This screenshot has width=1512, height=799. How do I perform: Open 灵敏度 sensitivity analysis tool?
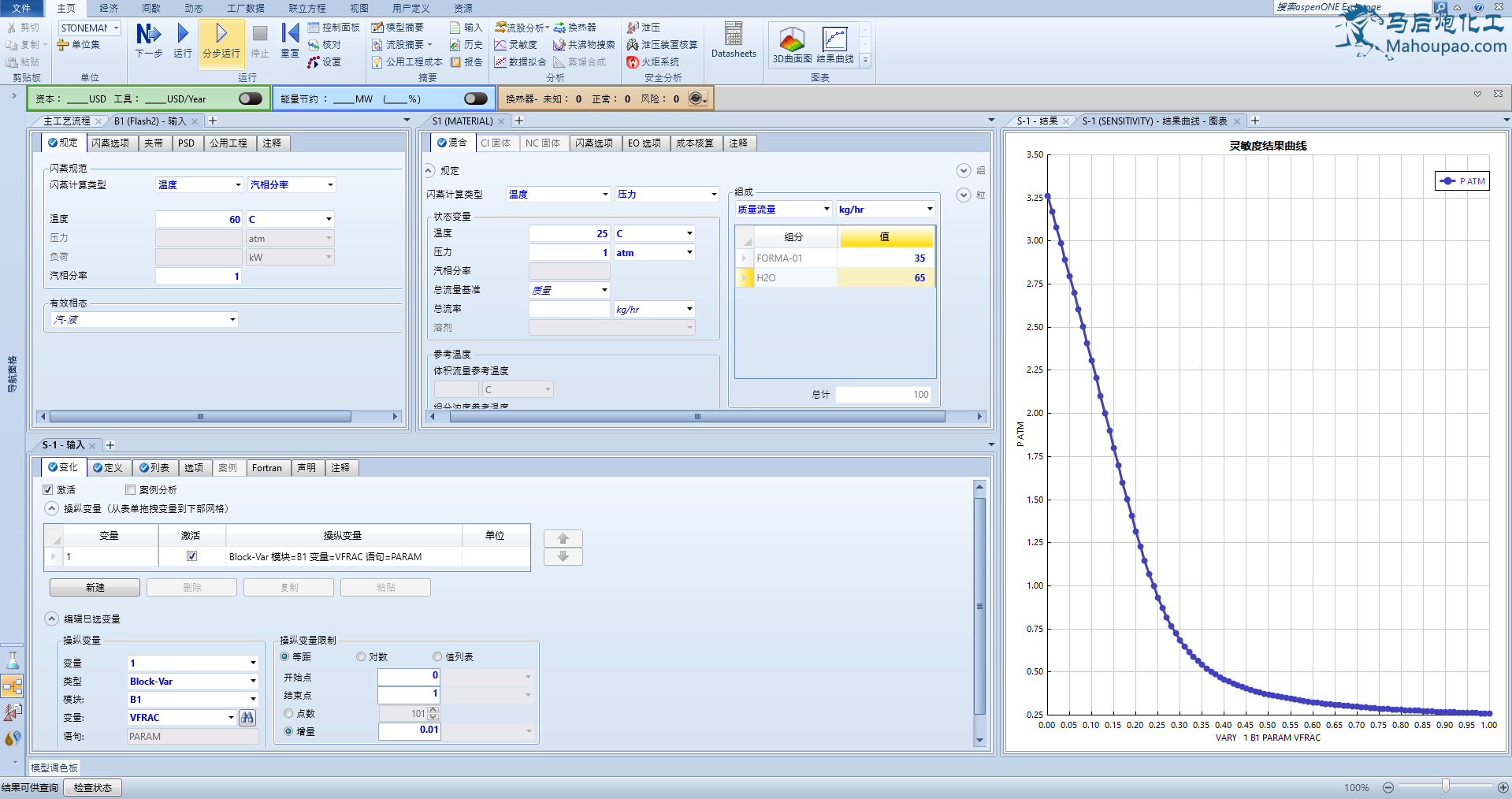[x=515, y=45]
